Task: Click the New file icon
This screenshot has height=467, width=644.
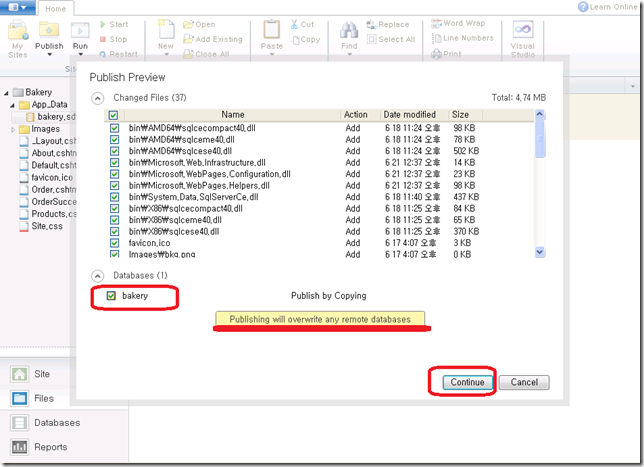Action: (x=166, y=30)
